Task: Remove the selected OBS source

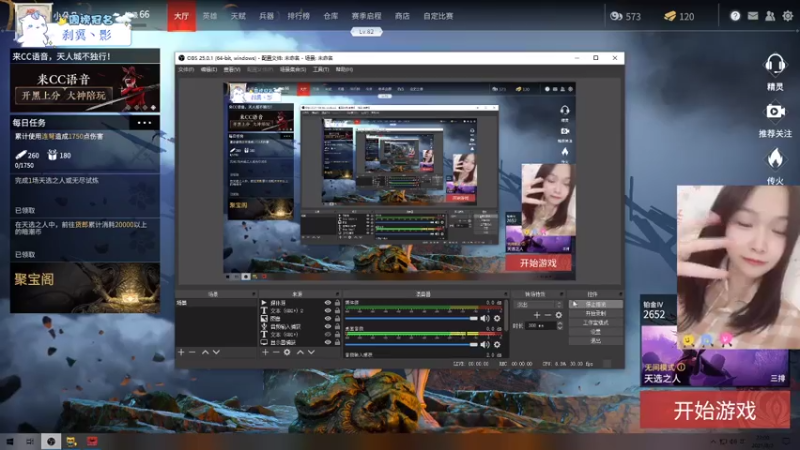Action: [x=276, y=352]
